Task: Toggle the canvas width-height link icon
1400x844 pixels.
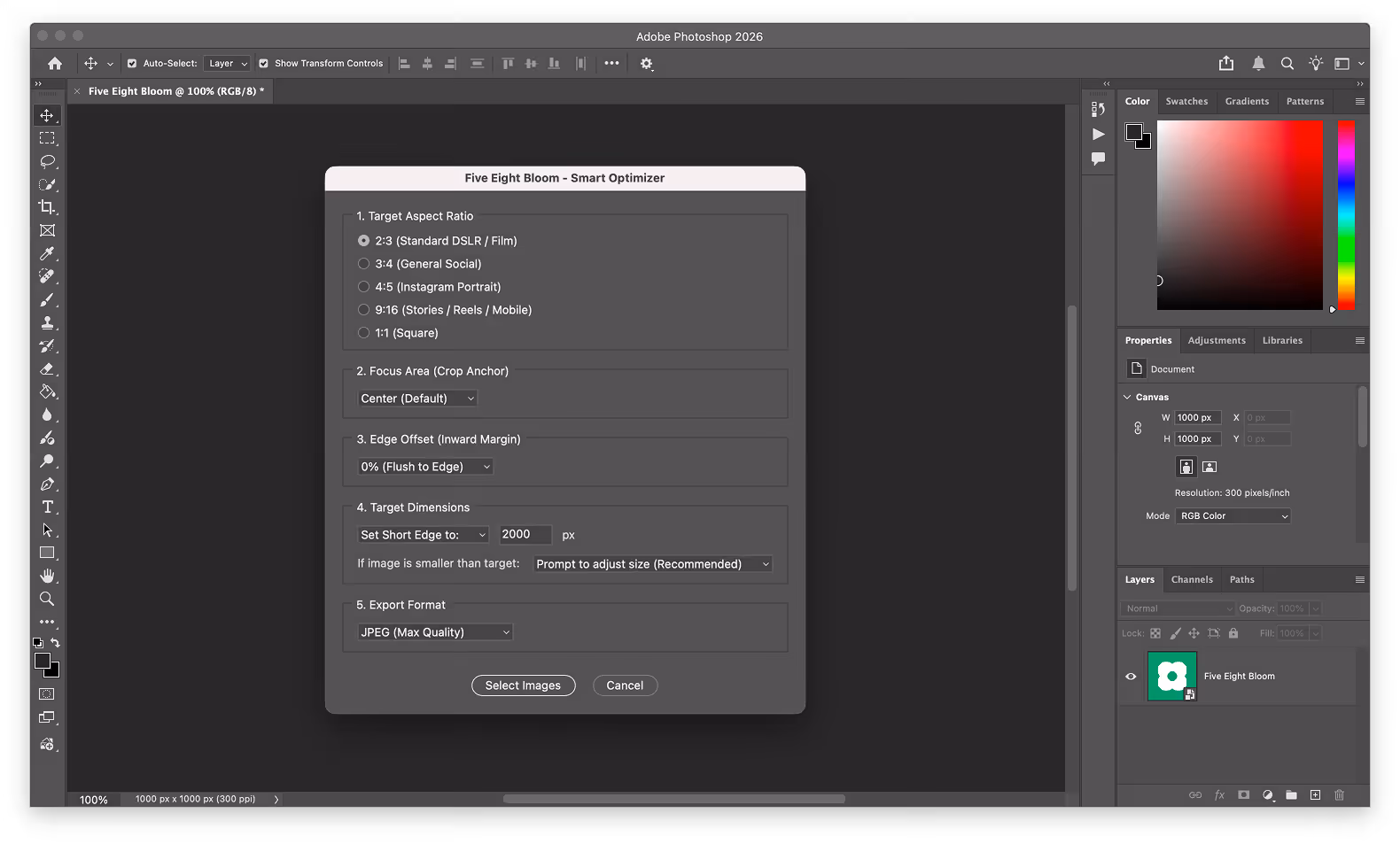Action: [x=1138, y=429]
